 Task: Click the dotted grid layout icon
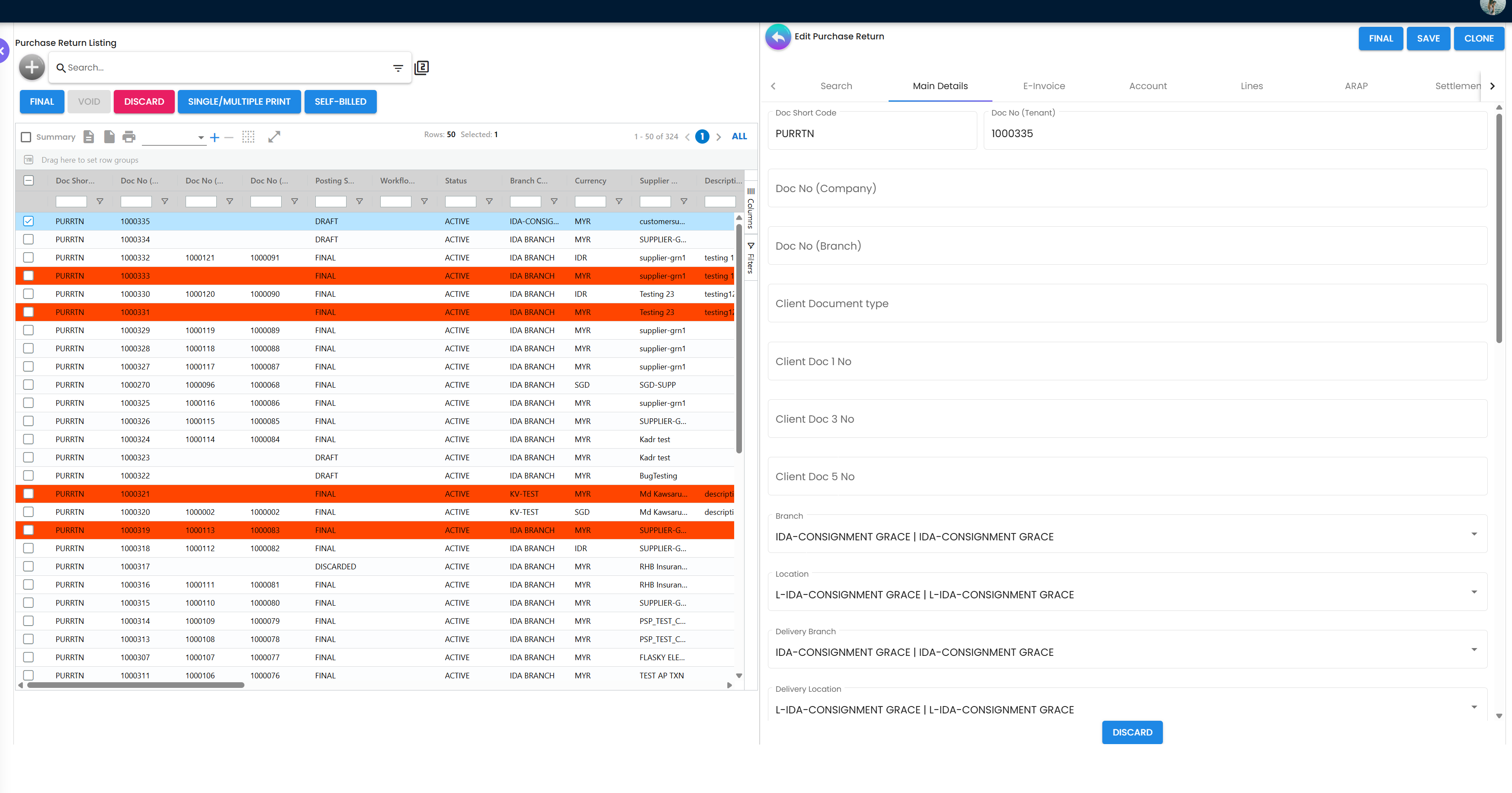pos(248,137)
